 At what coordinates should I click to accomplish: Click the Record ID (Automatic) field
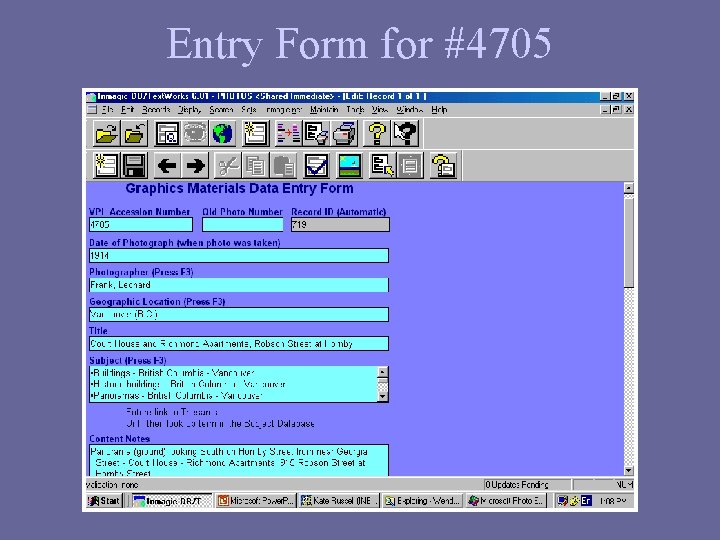pos(340,225)
